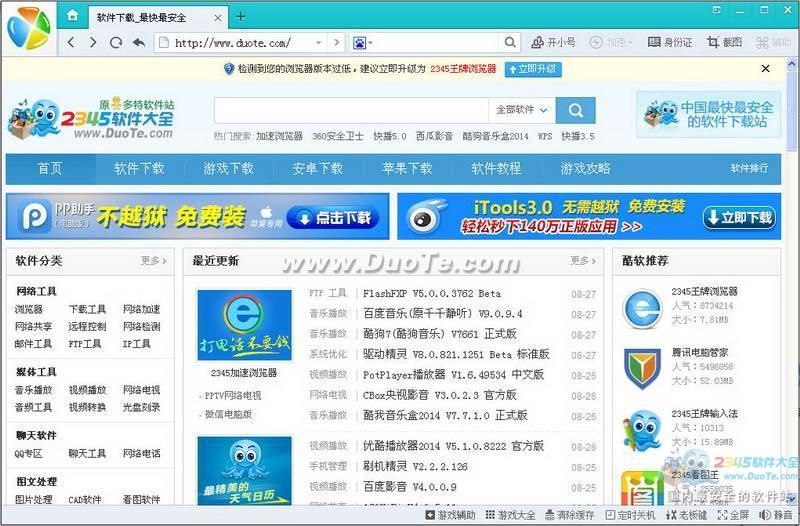This screenshot has height=526, width=800.
Task: Expand 更多 in the 软件分类 panel
Action: coord(154,261)
